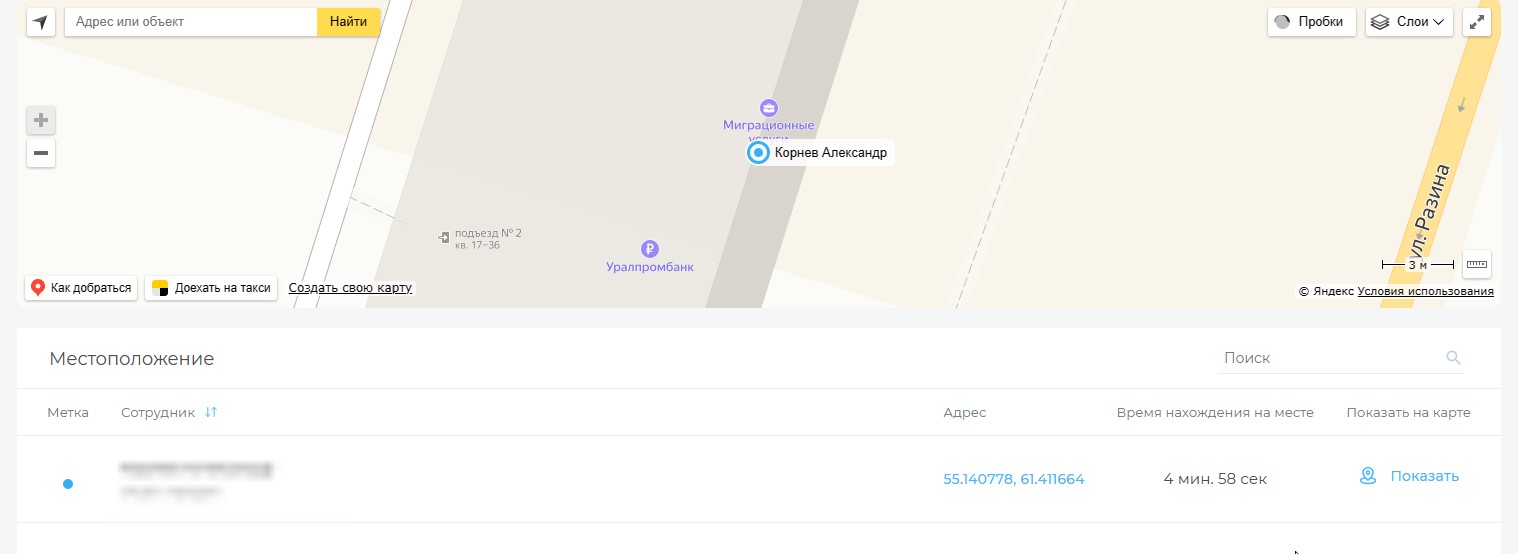Image resolution: width=1518 pixels, height=554 pixels.
Task: Toggle the Пробки traffic layer
Action: click(1311, 22)
